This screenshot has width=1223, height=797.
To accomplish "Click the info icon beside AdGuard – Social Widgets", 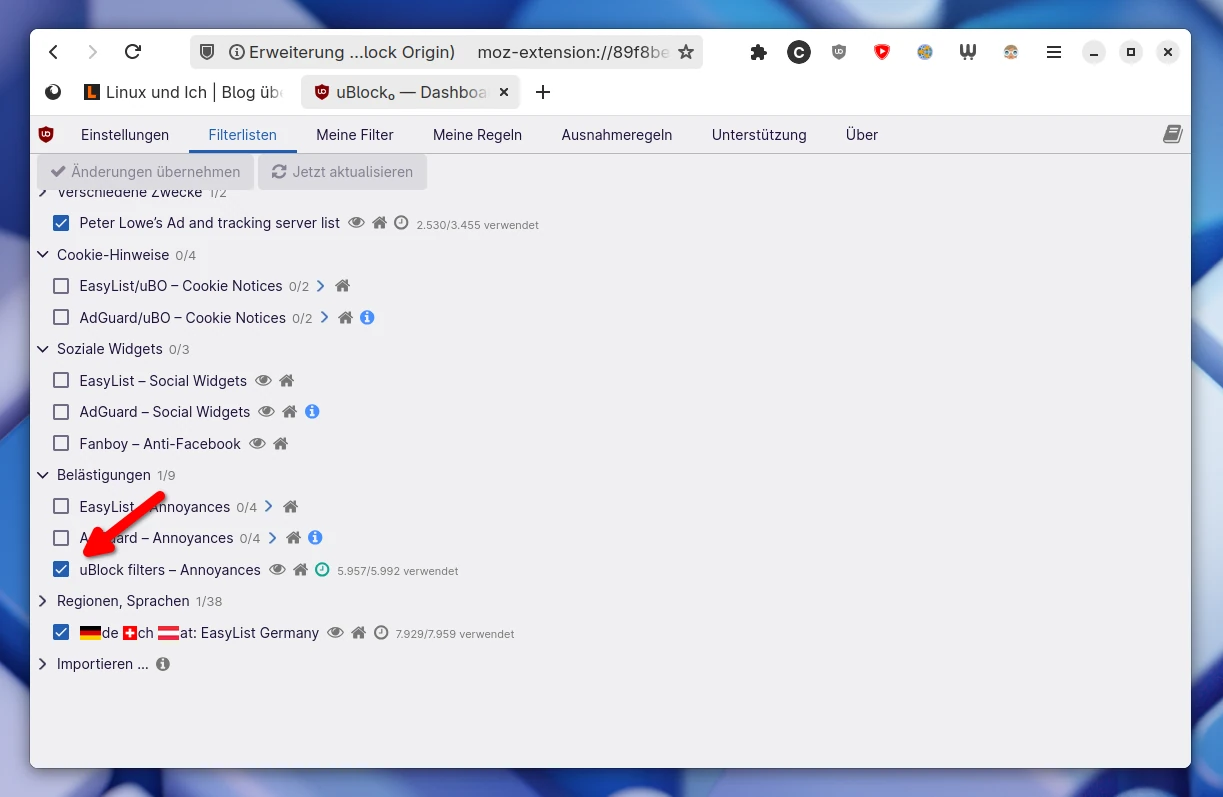I will tap(312, 411).
